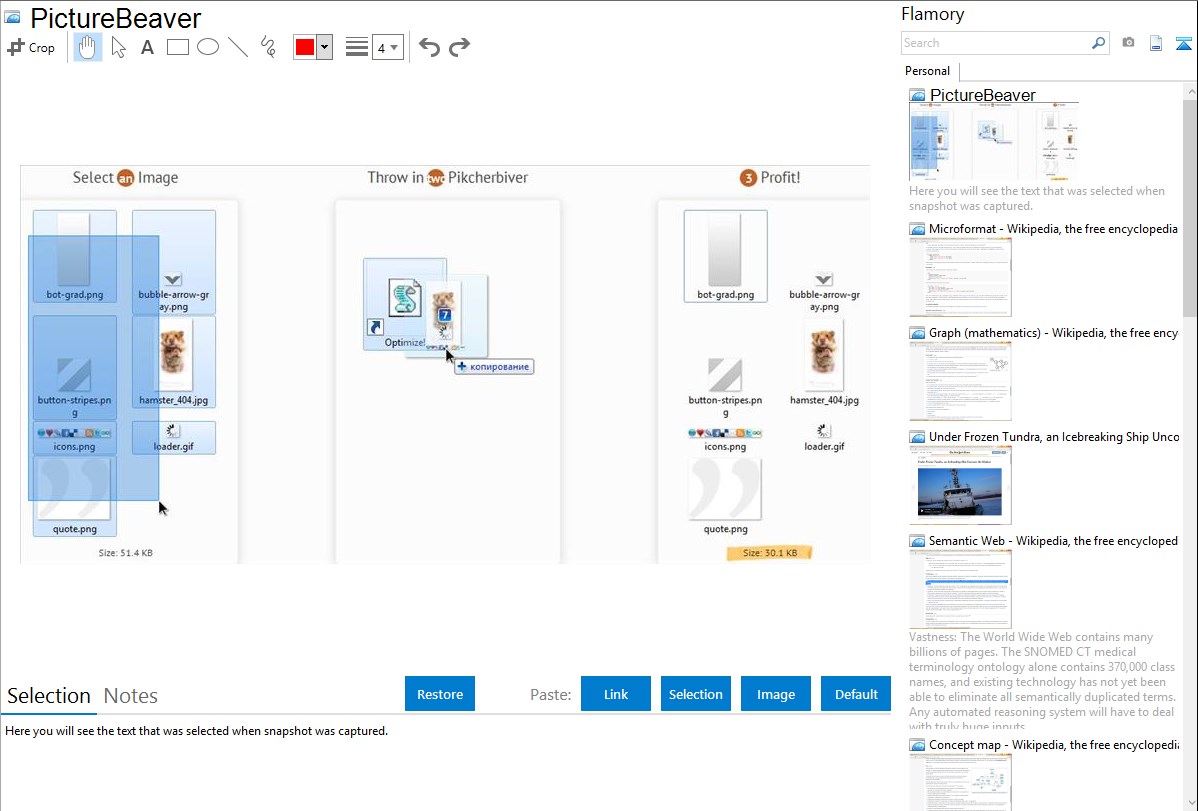This screenshot has height=811, width=1198.
Task: Click the red color swatch
Action: [x=305, y=47]
